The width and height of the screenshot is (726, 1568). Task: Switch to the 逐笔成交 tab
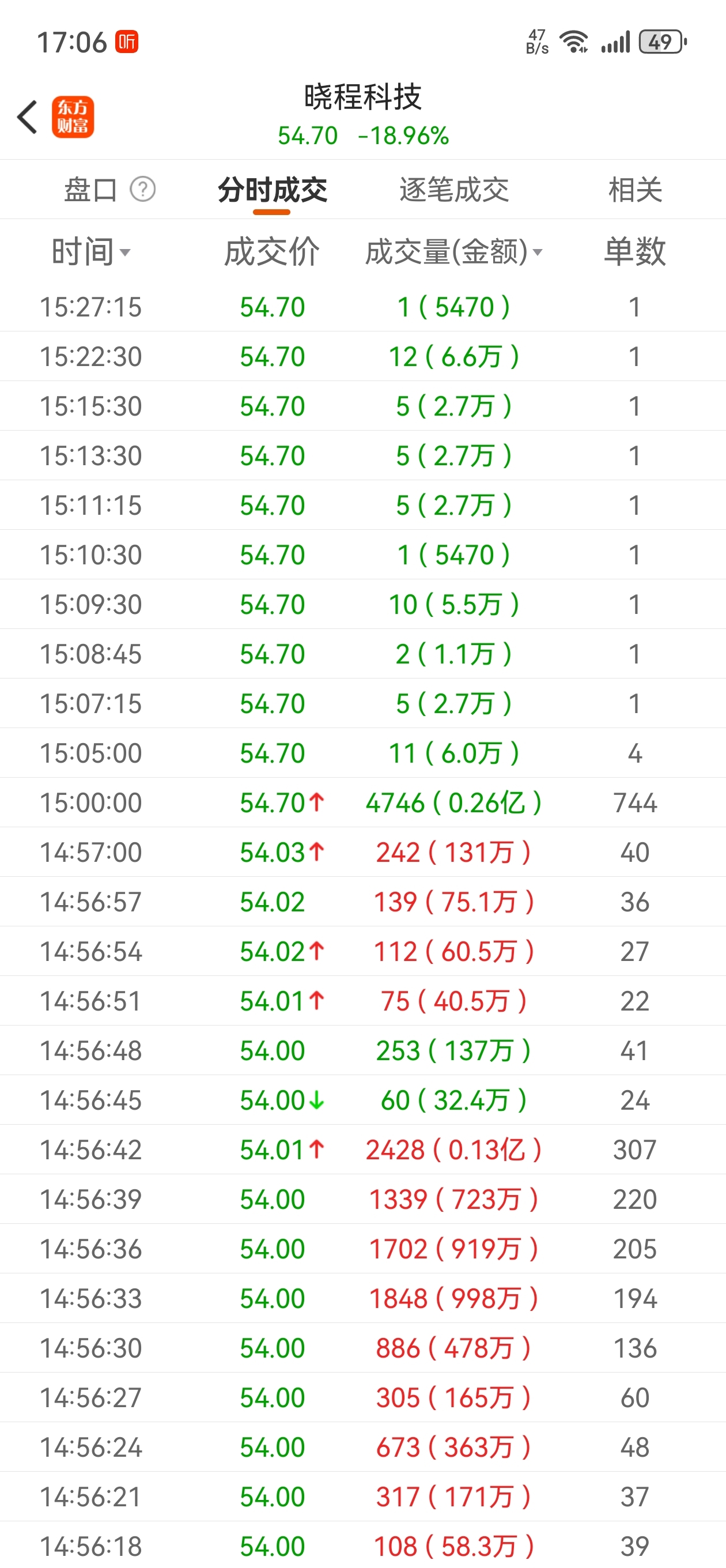454,190
